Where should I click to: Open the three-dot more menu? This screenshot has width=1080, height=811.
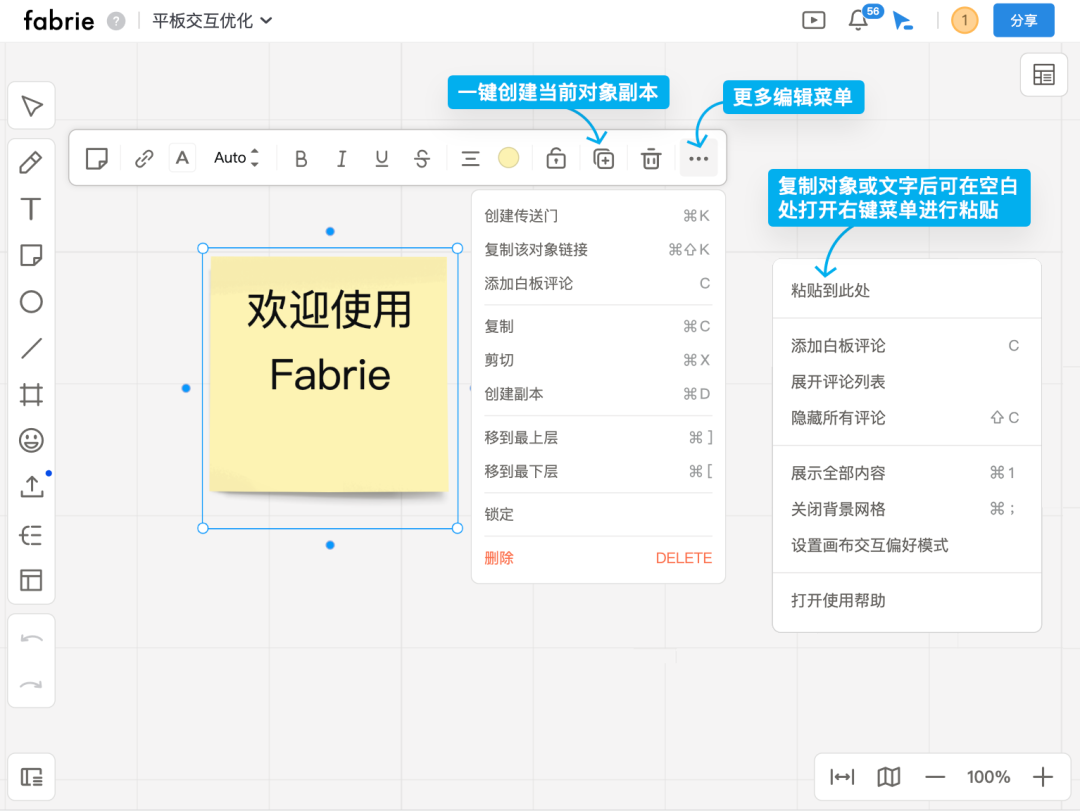[698, 158]
